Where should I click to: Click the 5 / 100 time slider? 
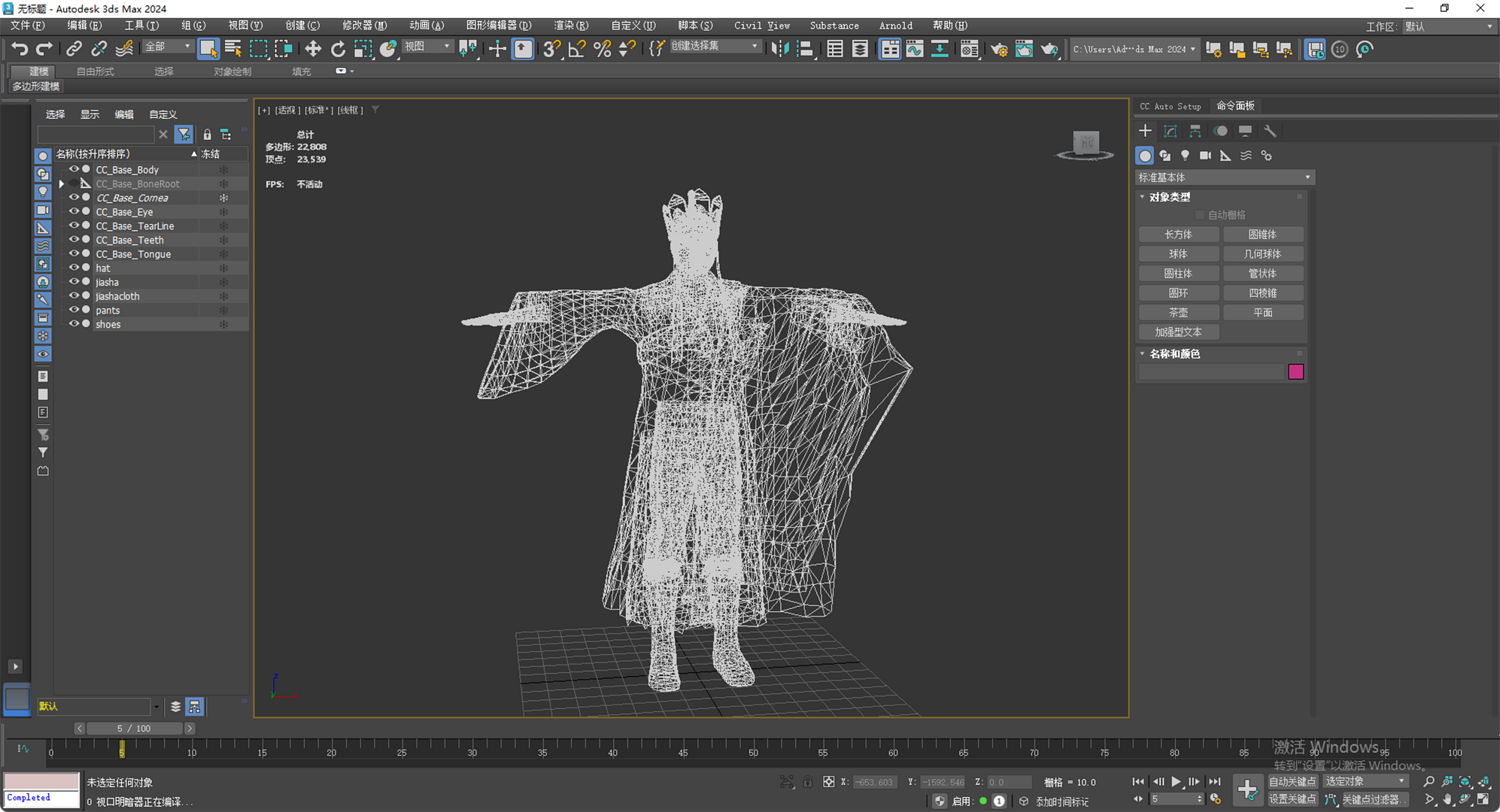point(134,729)
